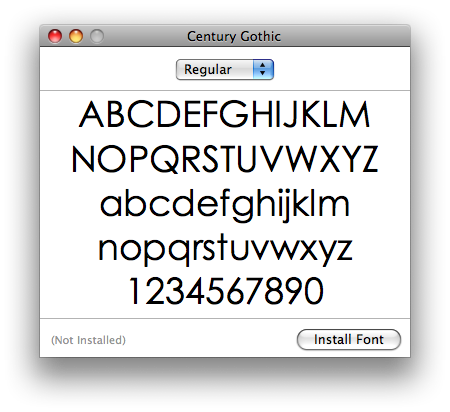Click the Install Font button
This screenshot has height=412, width=450.
[x=349, y=340]
